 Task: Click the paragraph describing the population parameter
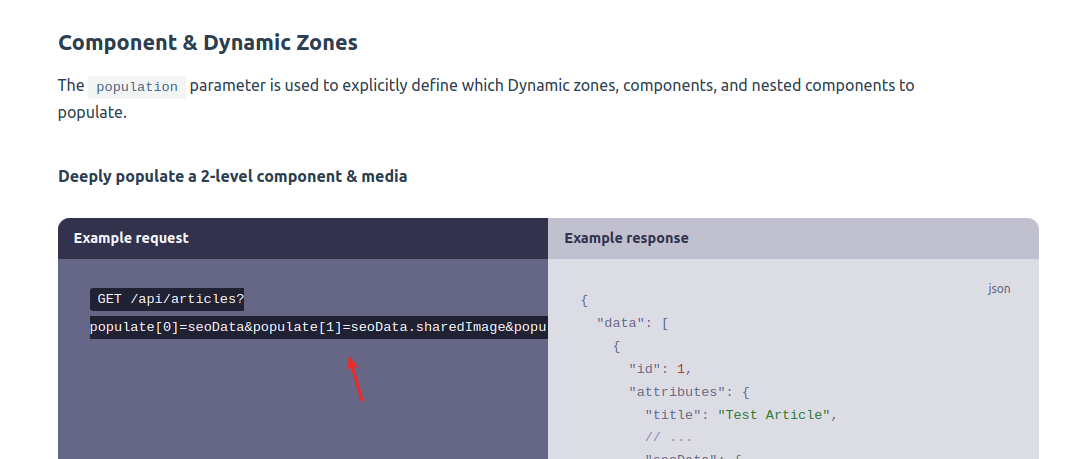[x=486, y=99]
